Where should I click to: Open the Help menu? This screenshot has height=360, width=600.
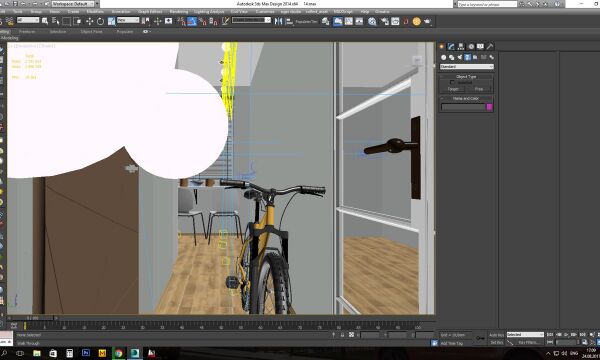pos(365,12)
